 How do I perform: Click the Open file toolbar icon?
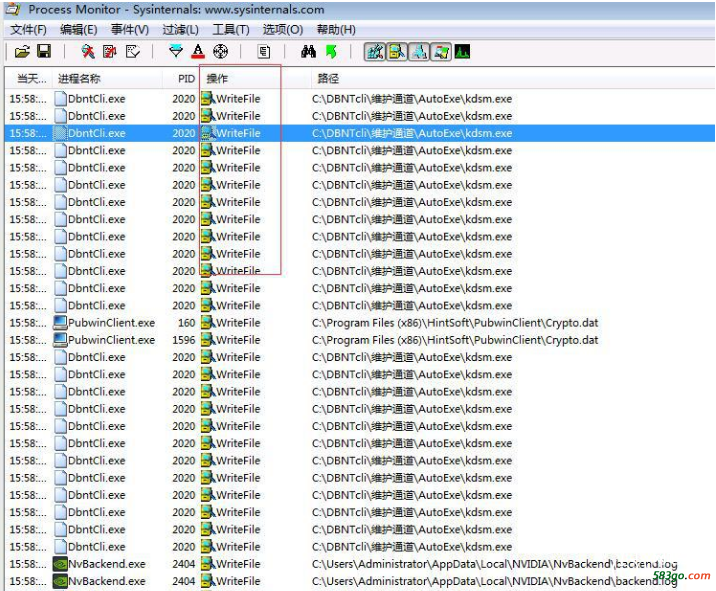click(22, 51)
